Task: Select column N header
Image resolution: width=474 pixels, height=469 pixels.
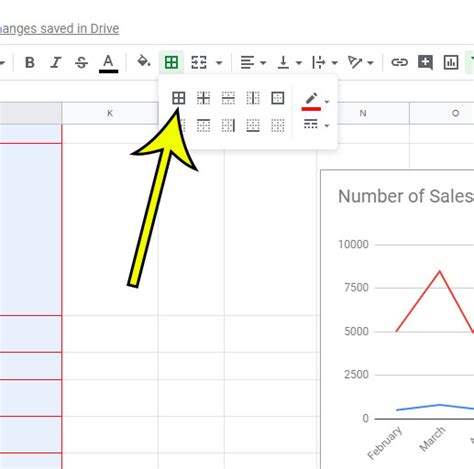Action: [x=363, y=113]
